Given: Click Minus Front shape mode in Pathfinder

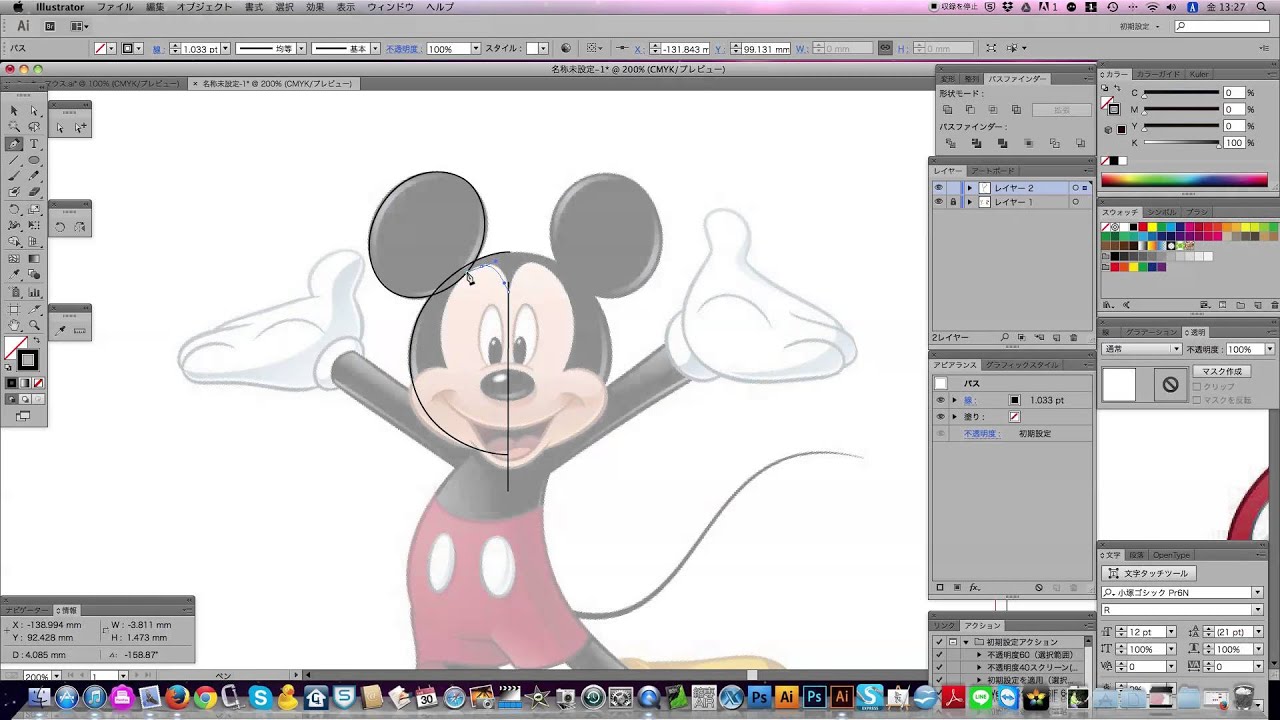Looking at the screenshot, I should pyautogui.click(x=971, y=110).
